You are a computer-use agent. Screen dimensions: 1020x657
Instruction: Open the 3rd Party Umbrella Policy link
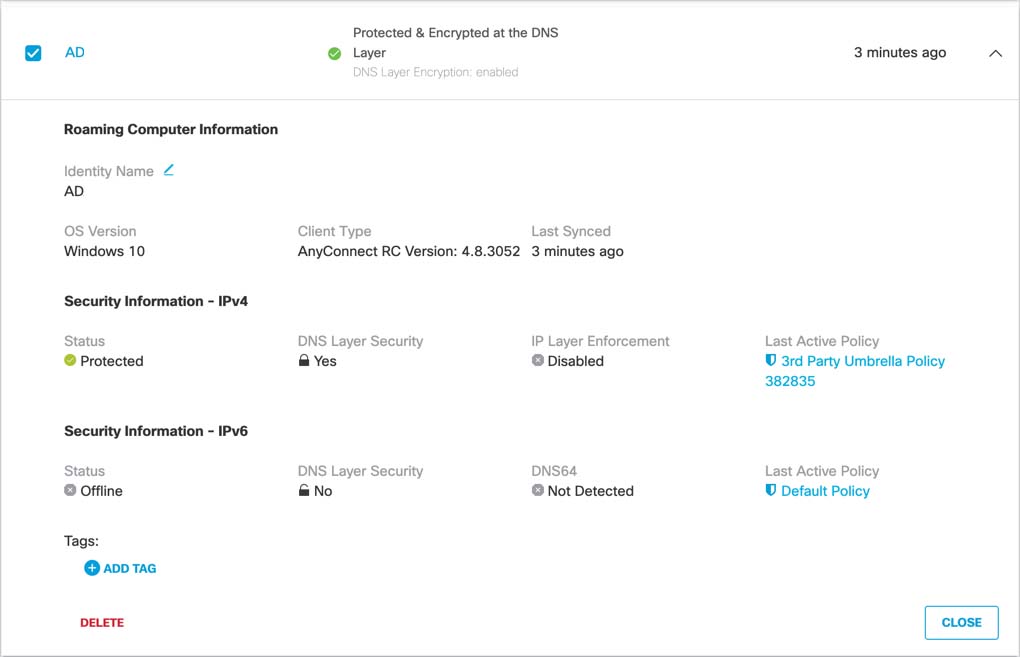point(862,361)
